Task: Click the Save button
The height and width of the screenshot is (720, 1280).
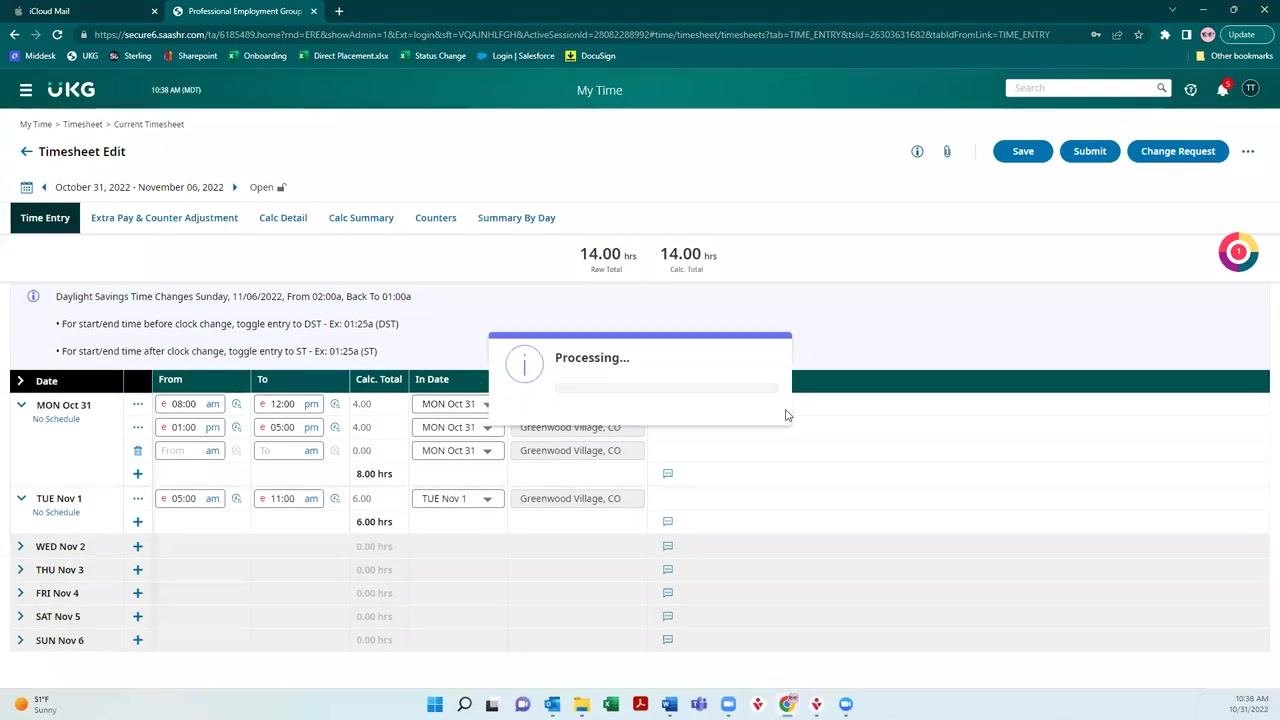Action: (x=1023, y=151)
